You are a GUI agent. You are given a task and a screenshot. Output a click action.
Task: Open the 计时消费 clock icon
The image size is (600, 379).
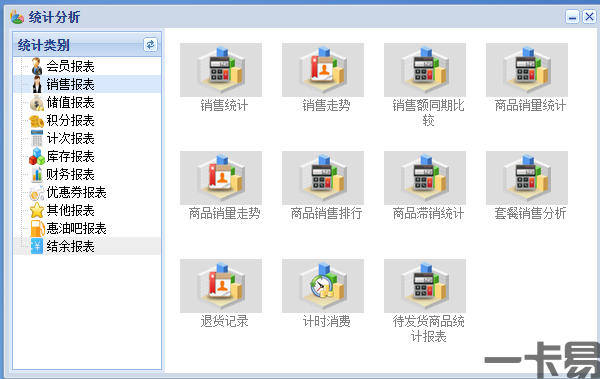(323, 286)
